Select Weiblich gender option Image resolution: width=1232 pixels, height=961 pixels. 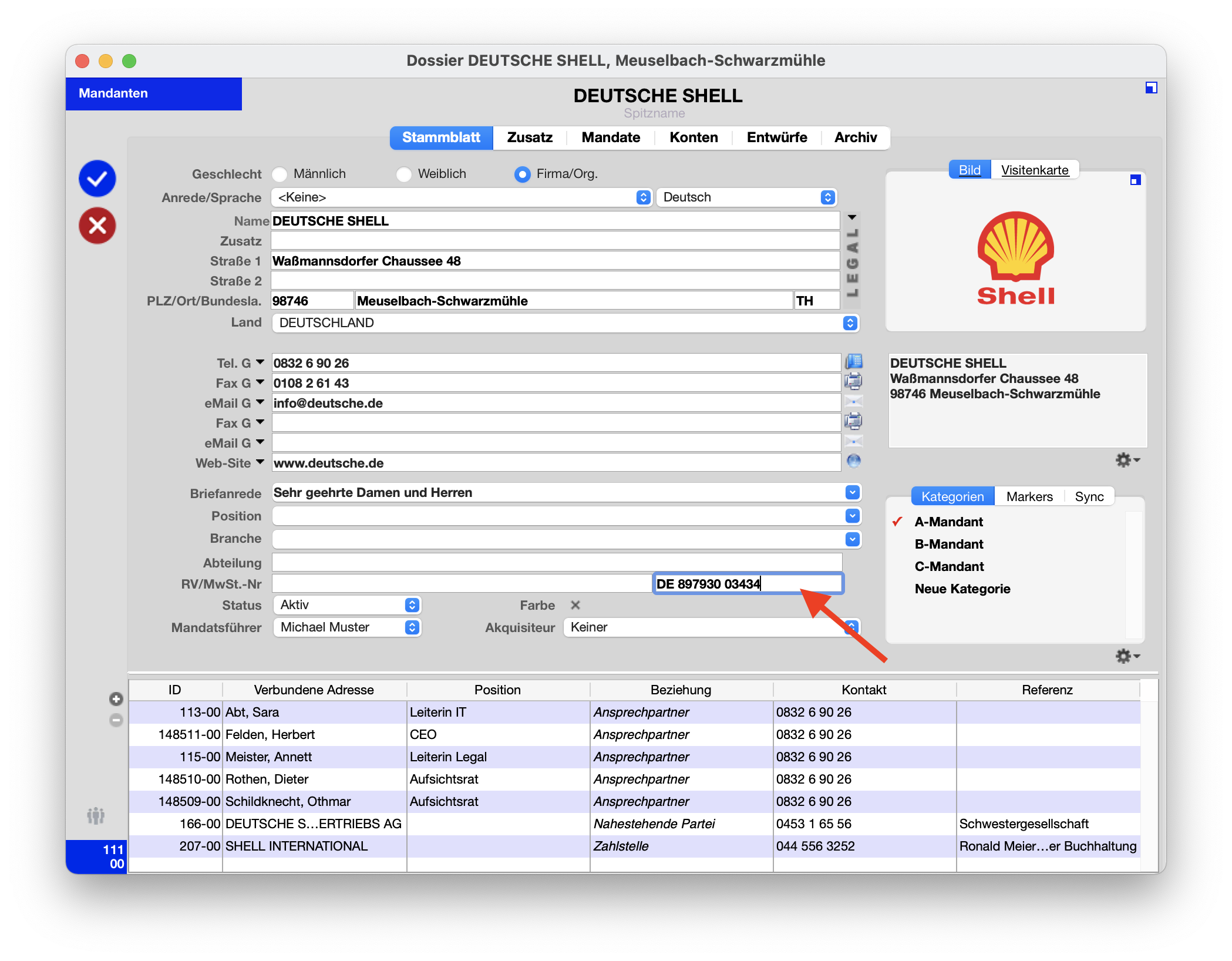(404, 174)
